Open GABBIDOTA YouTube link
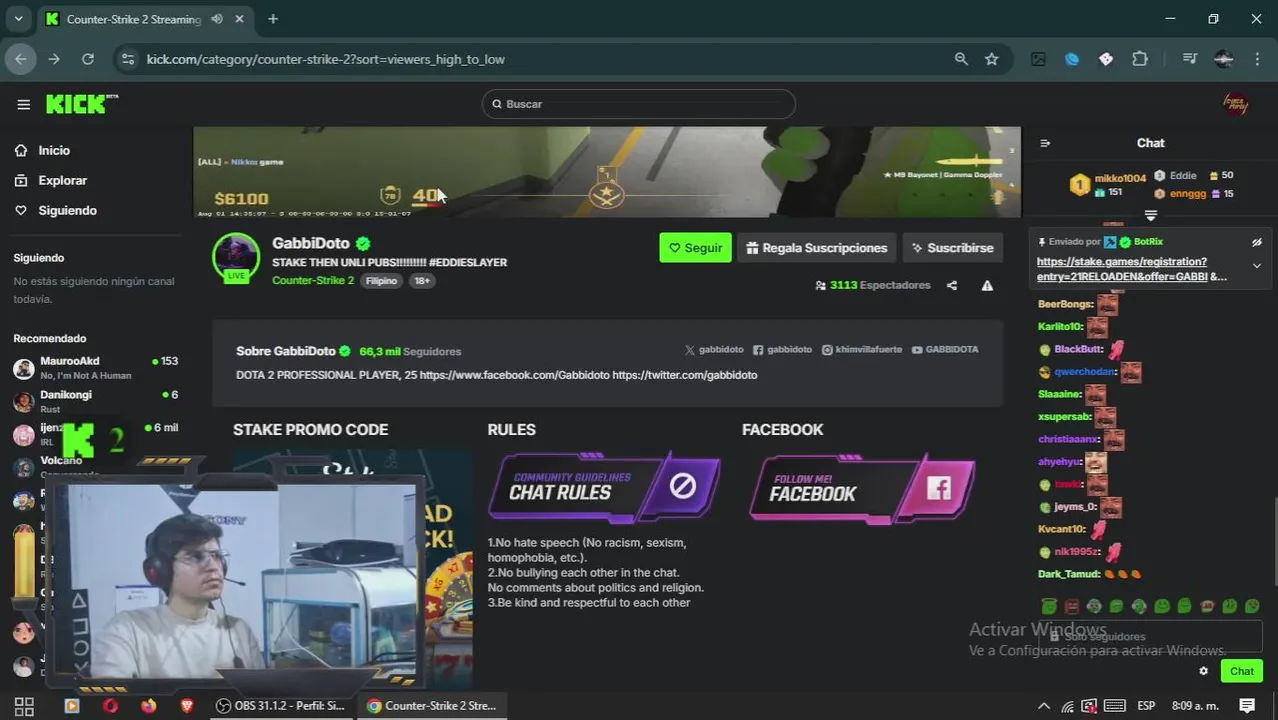1278x720 pixels. click(945, 350)
